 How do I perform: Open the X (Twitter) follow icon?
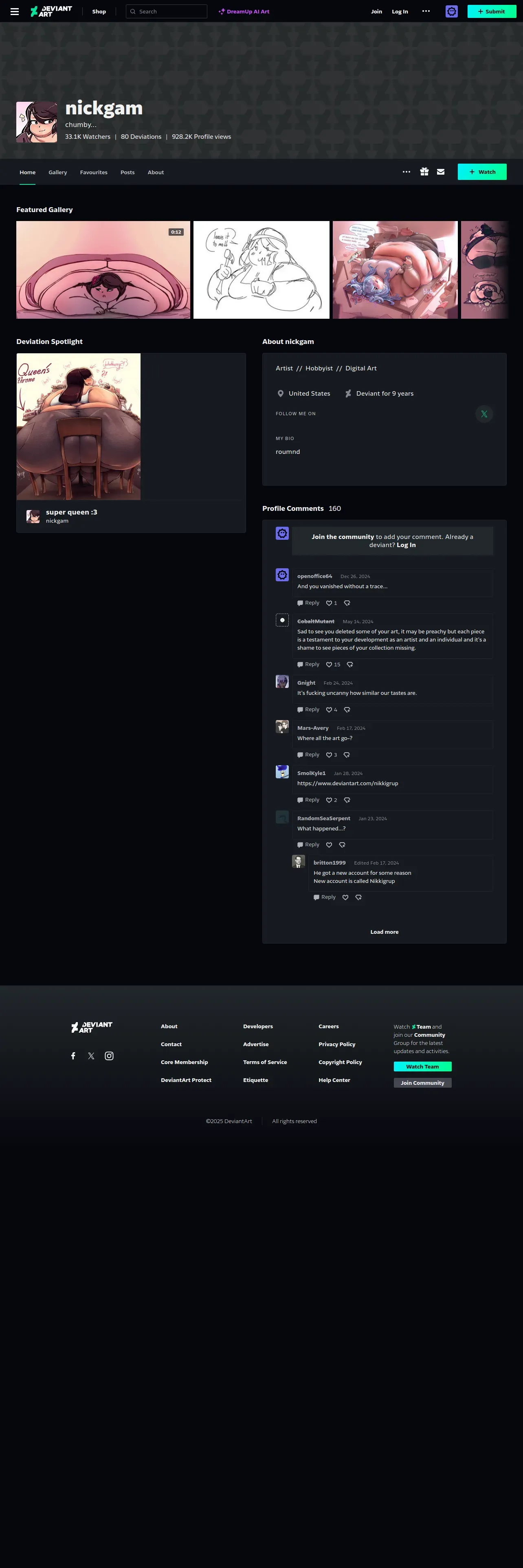(484, 414)
